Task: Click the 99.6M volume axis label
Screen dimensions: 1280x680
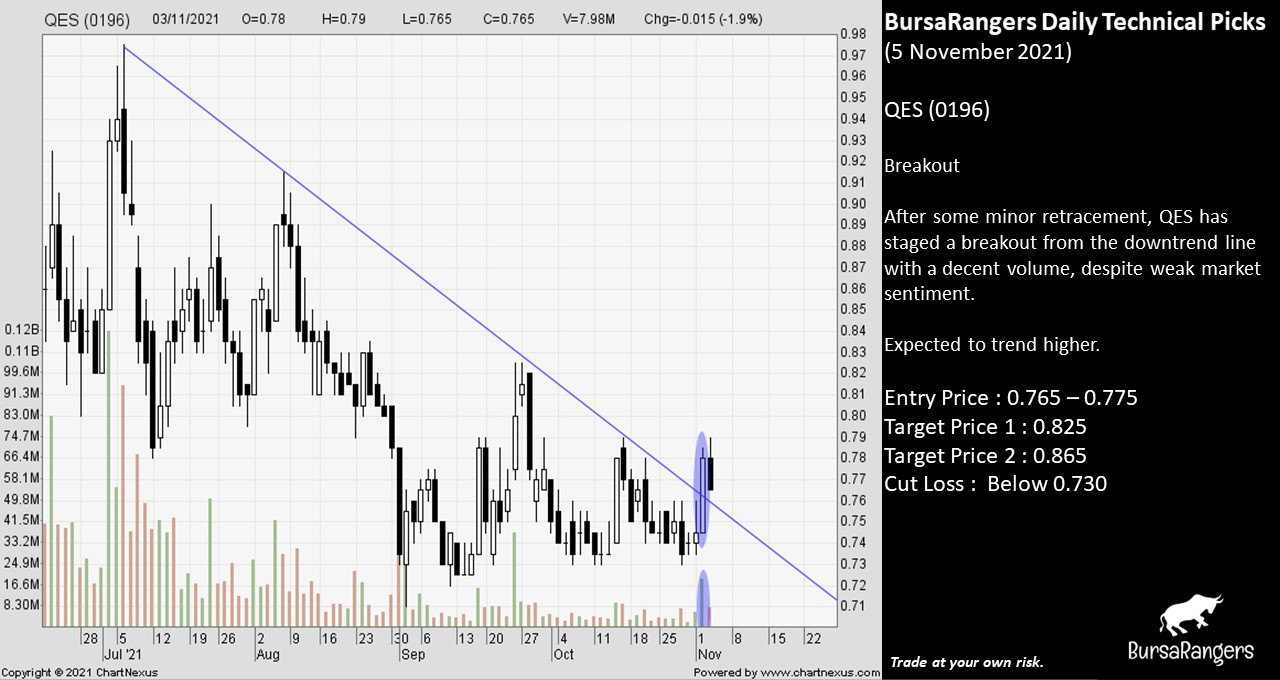Action: point(21,372)
